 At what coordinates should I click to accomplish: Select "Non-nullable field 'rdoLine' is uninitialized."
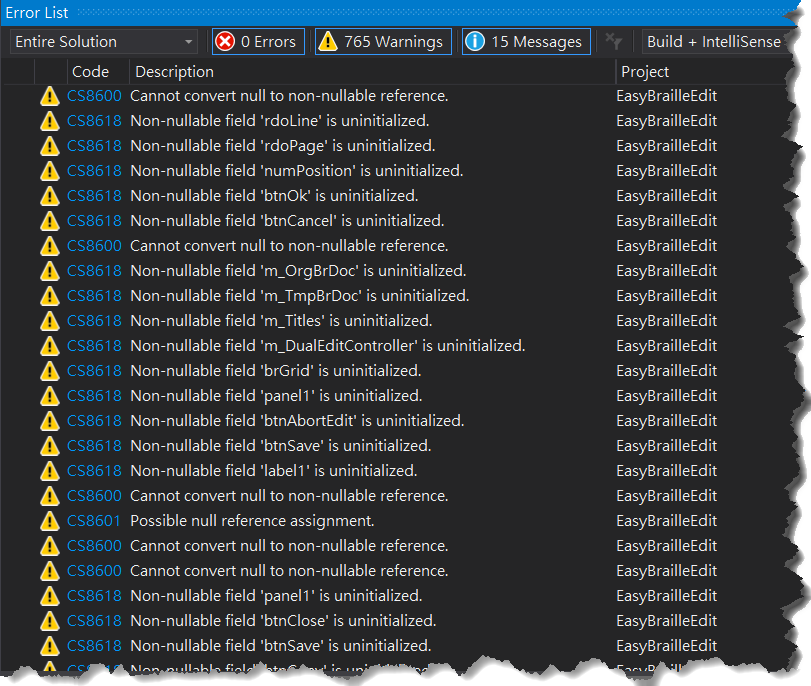[280, 121]
